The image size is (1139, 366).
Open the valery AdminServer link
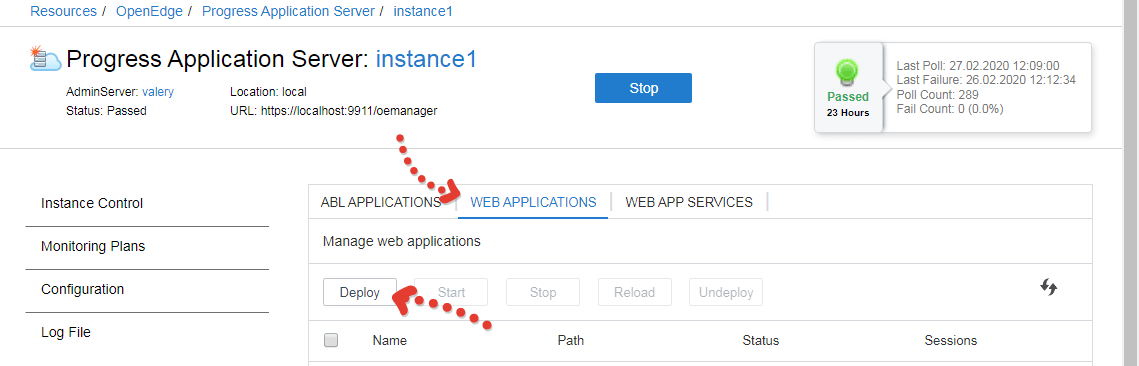tap(158, 92)
